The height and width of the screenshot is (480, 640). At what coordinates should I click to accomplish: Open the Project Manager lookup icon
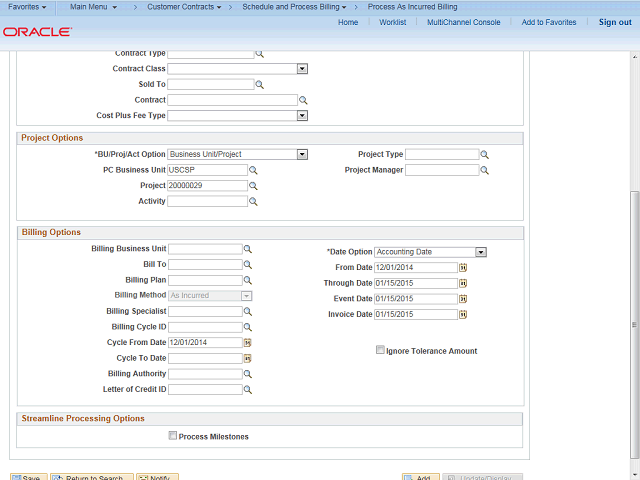tap(484, 170)
